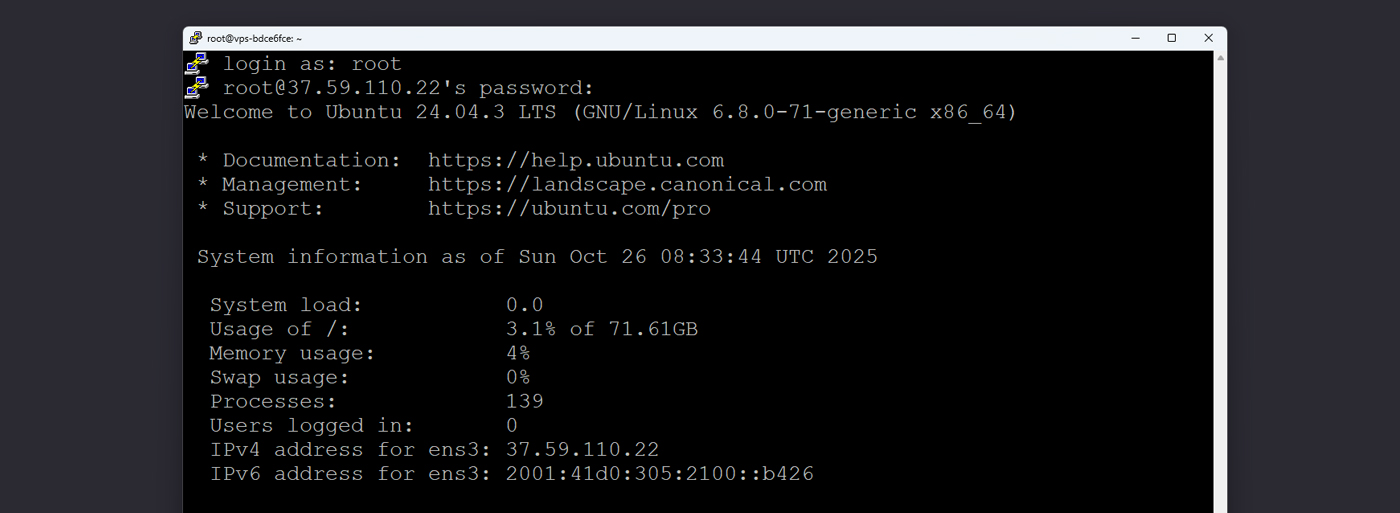The height and width of the screenshot is (513, 1400).
Task: Click the Memory usage 4% value
Action: tap(518, 353)
